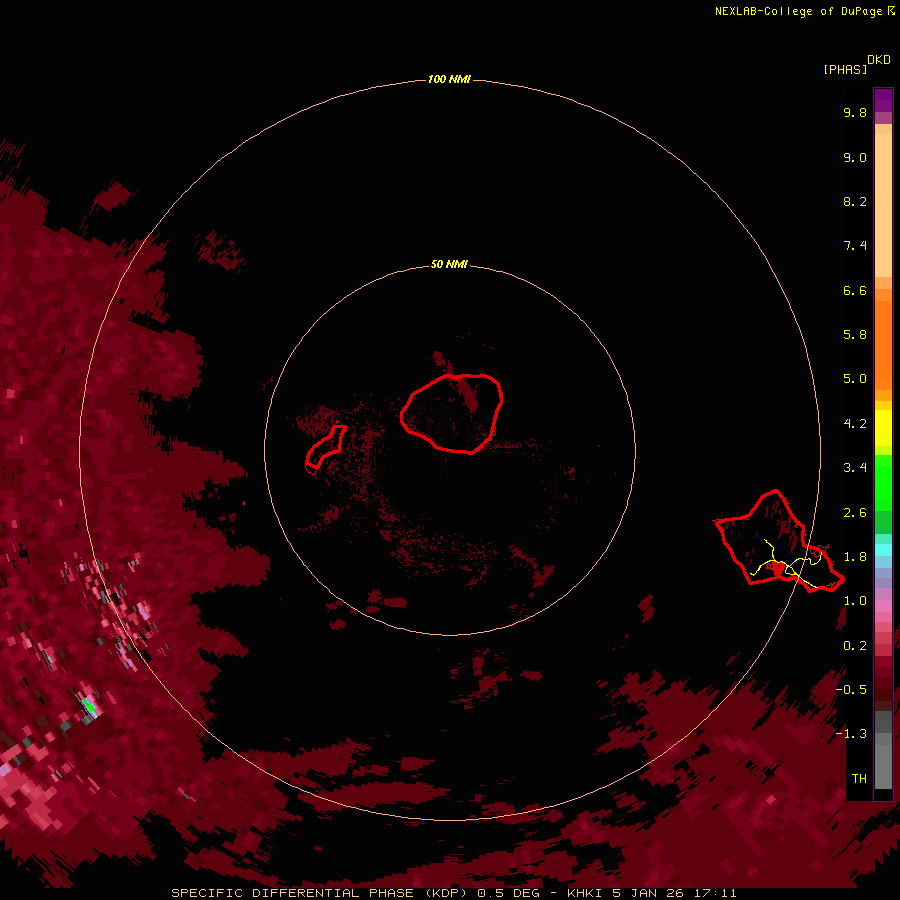Screen dimensions: 900x900
Task: Click the yellow road lines inside the eastern island
Action: 786,564
